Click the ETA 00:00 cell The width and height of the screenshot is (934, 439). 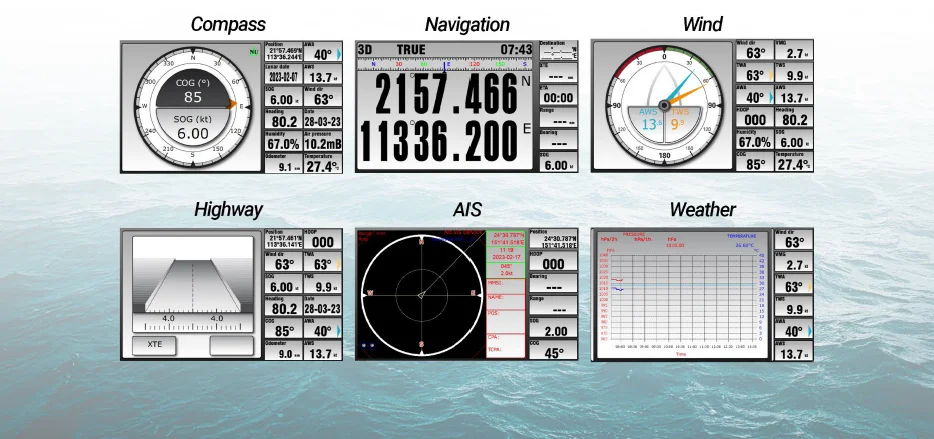point(558,95)
